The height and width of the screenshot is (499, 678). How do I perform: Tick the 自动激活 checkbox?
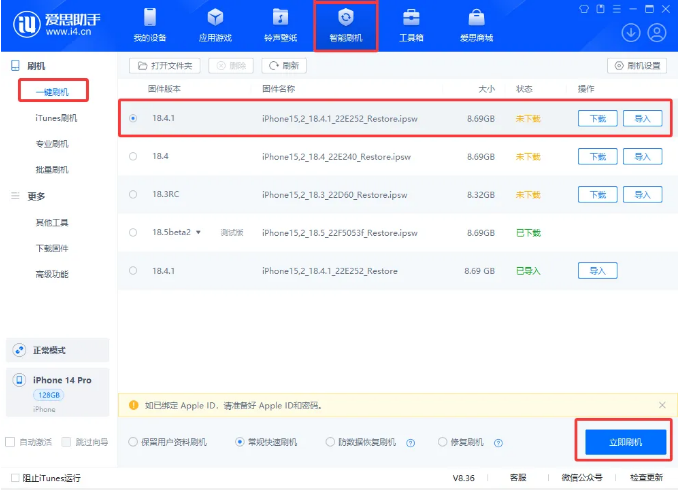click(x=10, y=442)
